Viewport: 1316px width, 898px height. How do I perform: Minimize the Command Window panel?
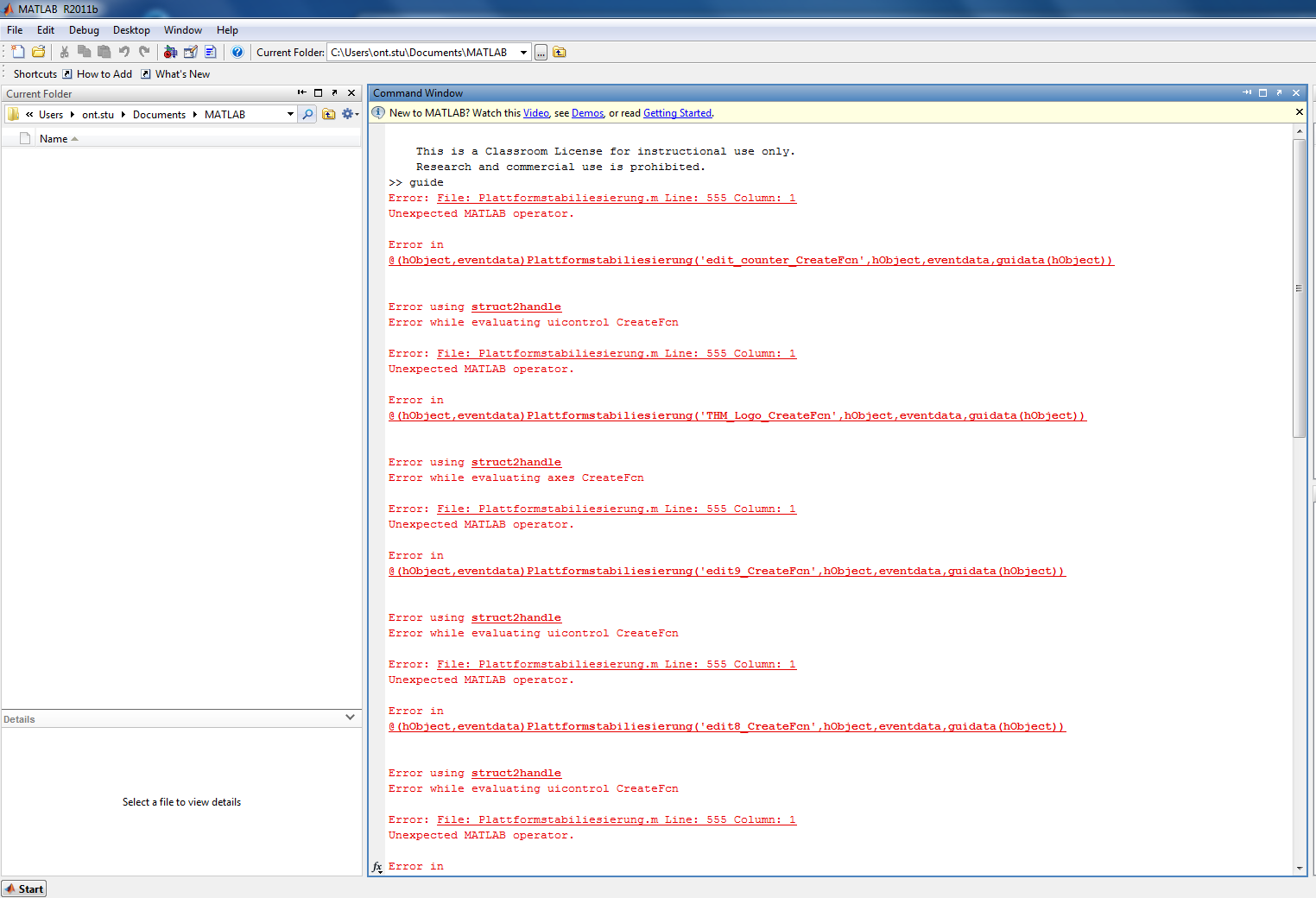pyautogui.click(x=1247, y=92)
